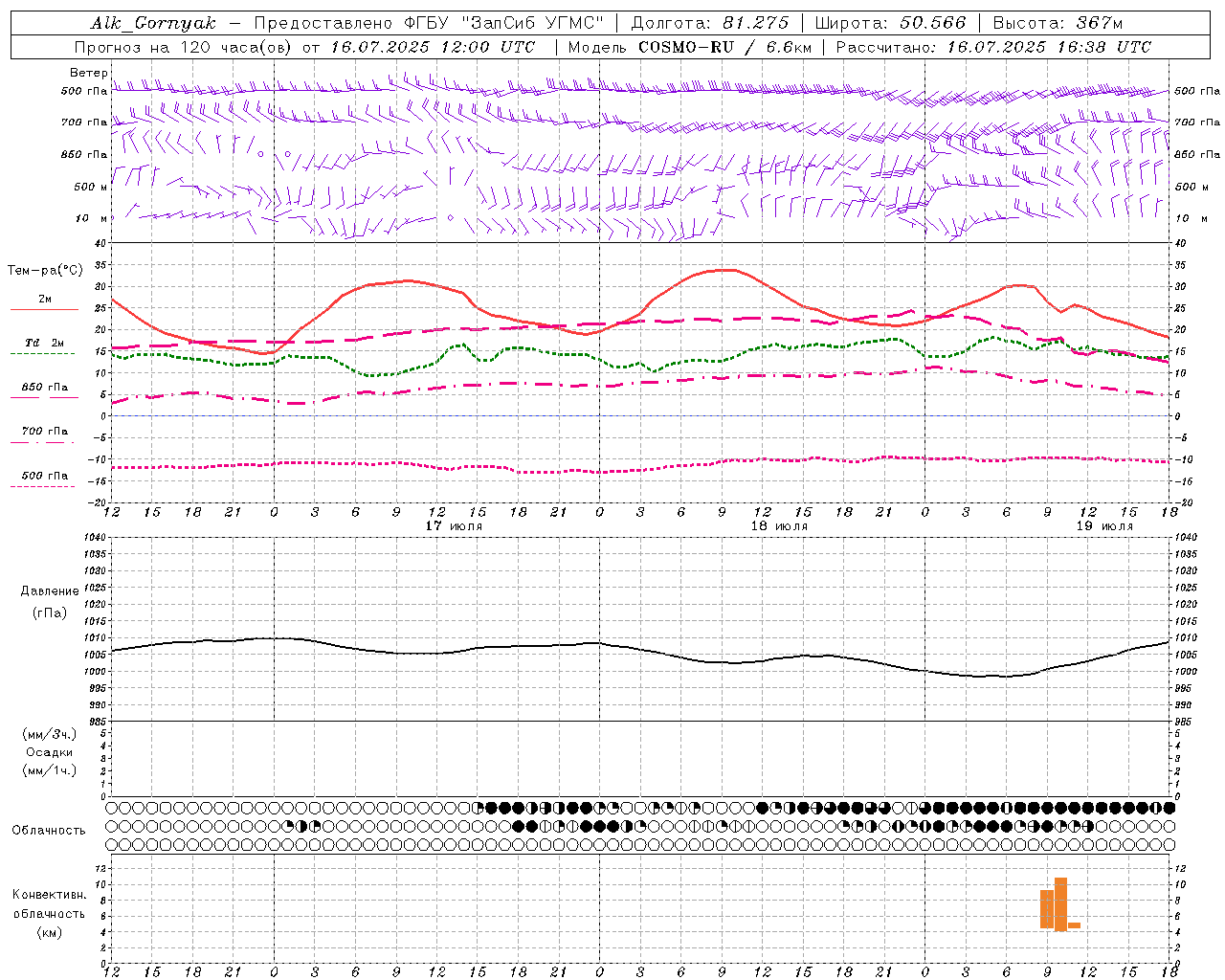Click the "2м" temperature legend entry
Viewport: 1225px width, 980px height.
coord(45,299)
